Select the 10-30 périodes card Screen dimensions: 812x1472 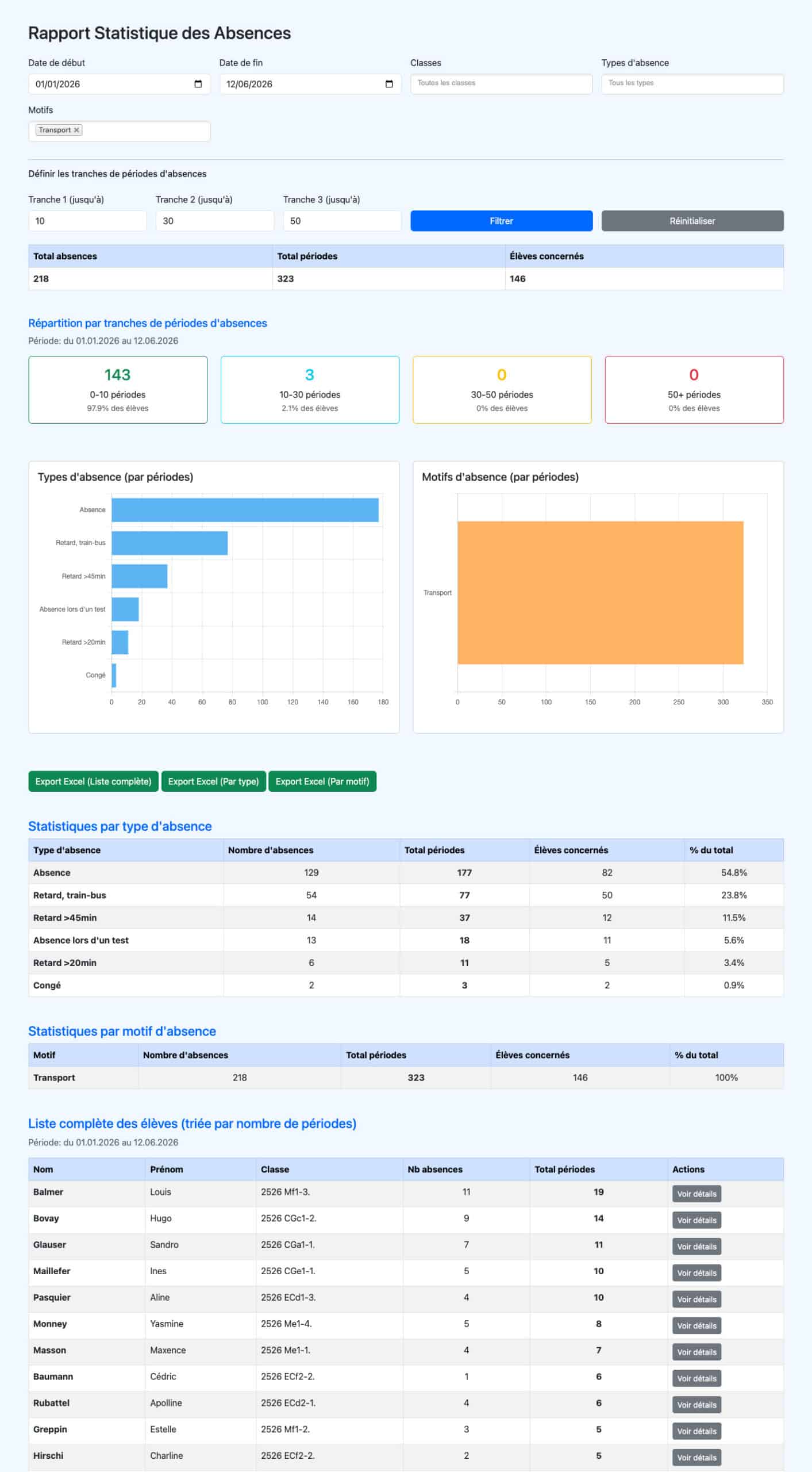tap(310, 390)
